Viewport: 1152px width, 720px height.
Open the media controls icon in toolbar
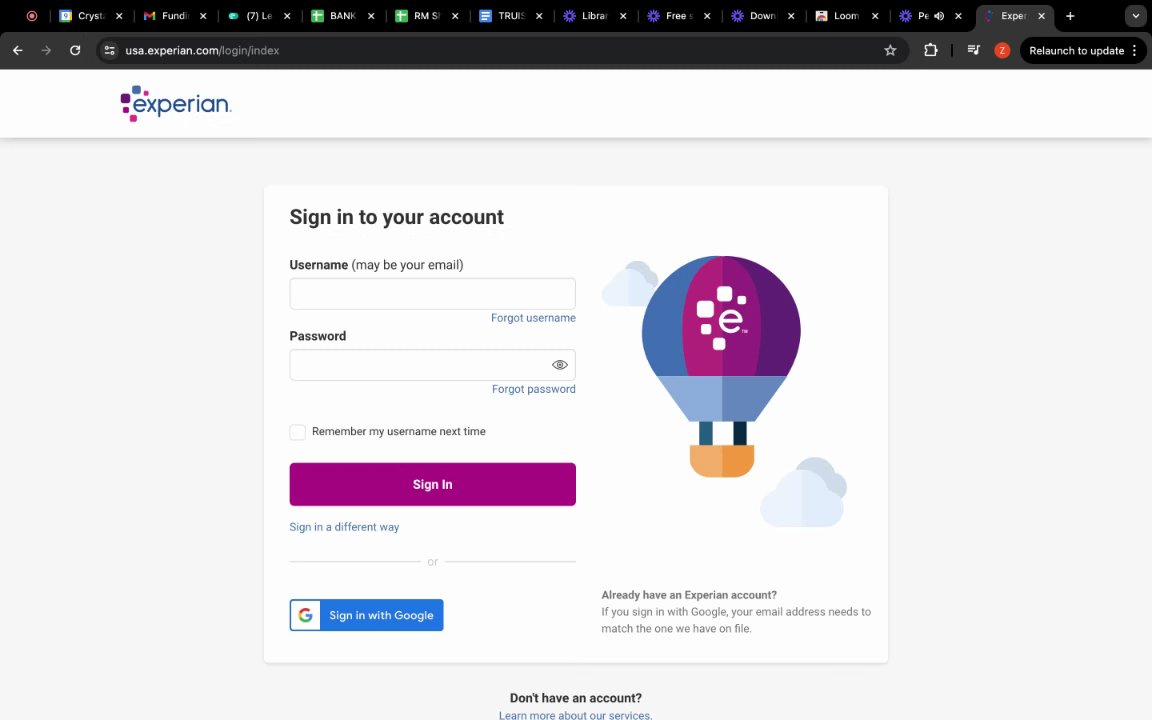point(973,50)
